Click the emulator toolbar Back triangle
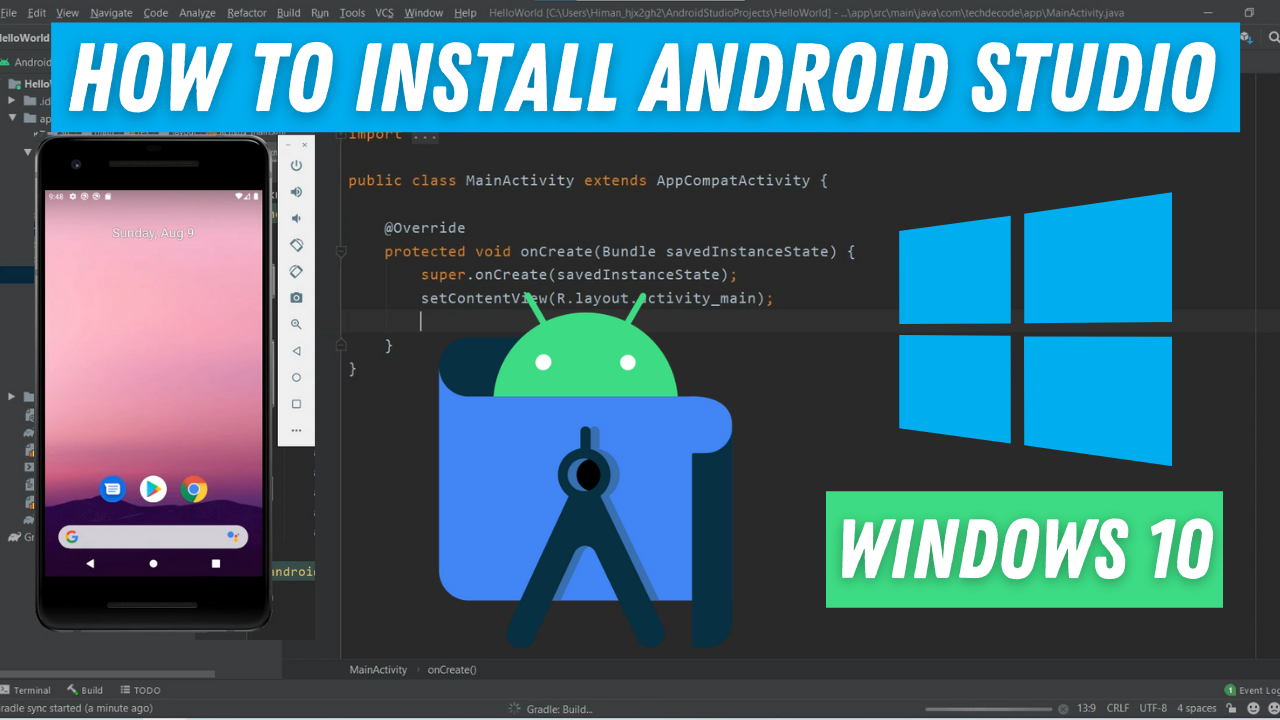Image resolution: width=1280 pixels, height=720 pixels. click(x=296, y=351)
